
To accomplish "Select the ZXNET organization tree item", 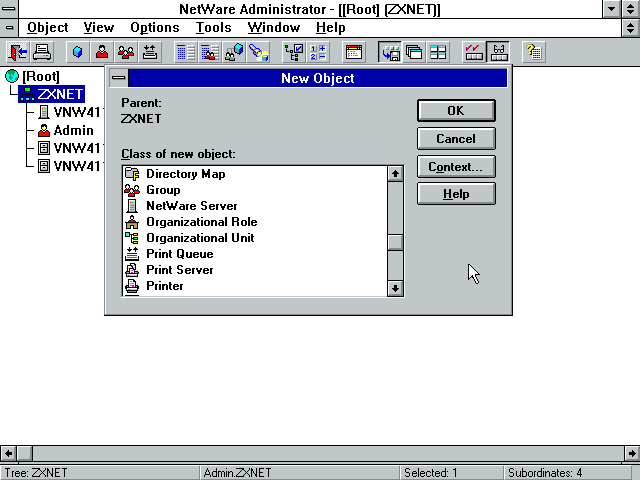I will pos(51,94).
